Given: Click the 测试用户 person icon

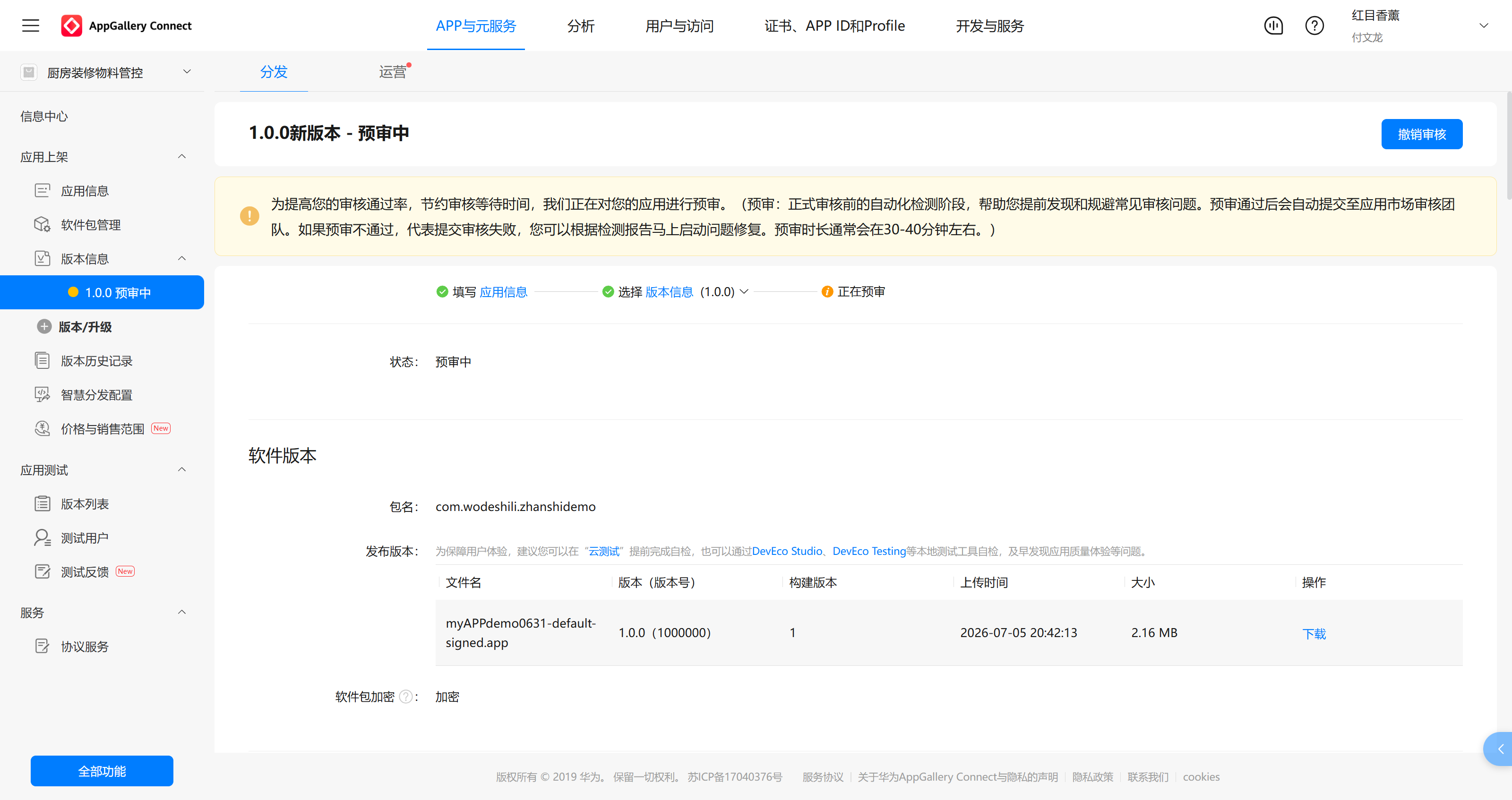Looking at the screenshot, I should (42, 537).
